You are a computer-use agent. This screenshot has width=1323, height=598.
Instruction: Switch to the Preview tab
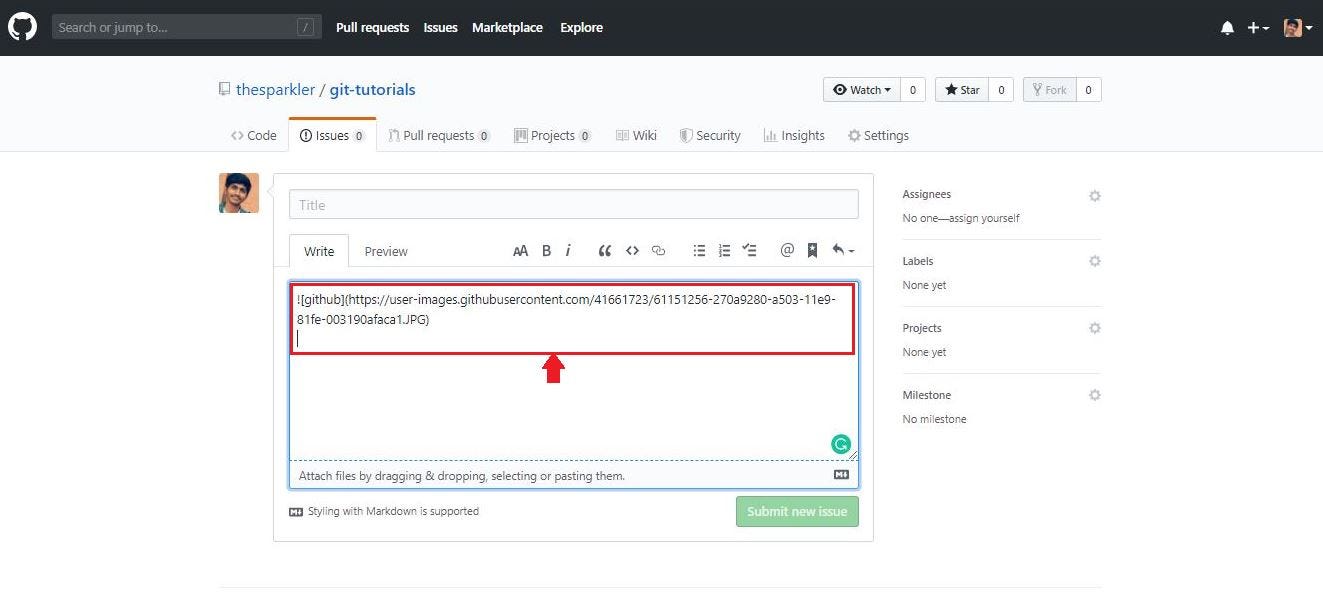386,251
